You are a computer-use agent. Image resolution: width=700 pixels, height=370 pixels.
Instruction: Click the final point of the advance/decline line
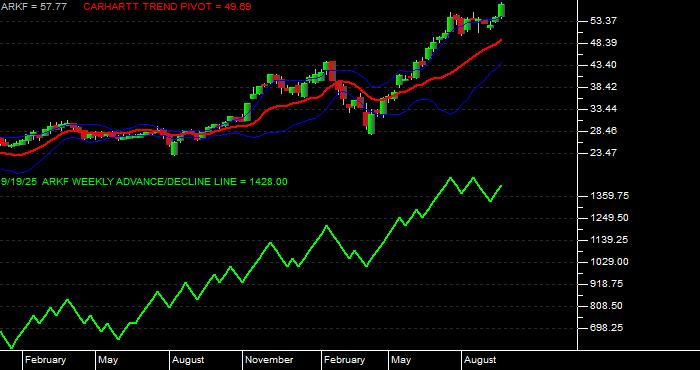(501, 186)
